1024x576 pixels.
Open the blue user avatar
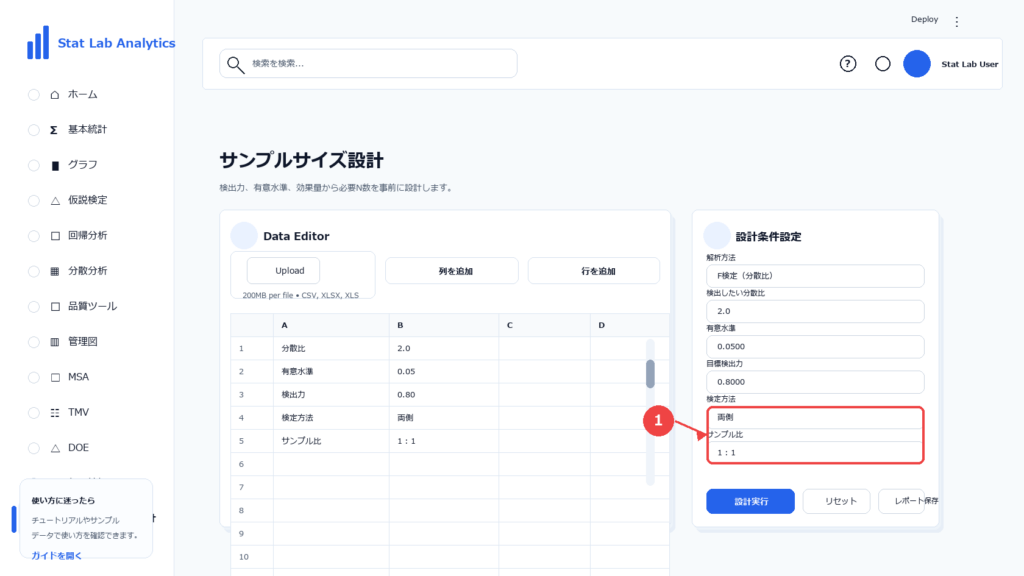pyautogui.click(x=917, y=64)
